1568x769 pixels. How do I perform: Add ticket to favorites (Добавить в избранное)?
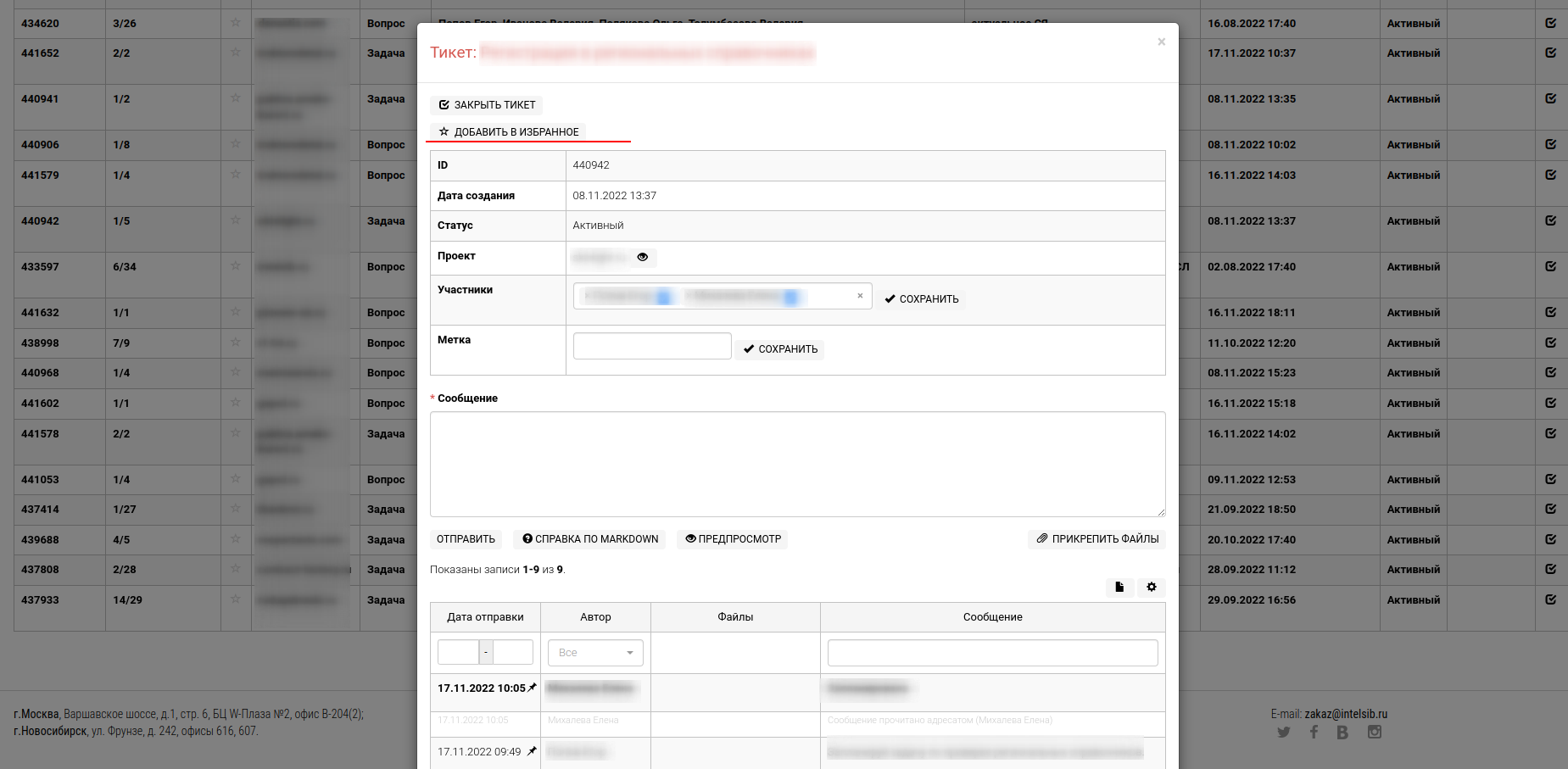pos(508,132)
